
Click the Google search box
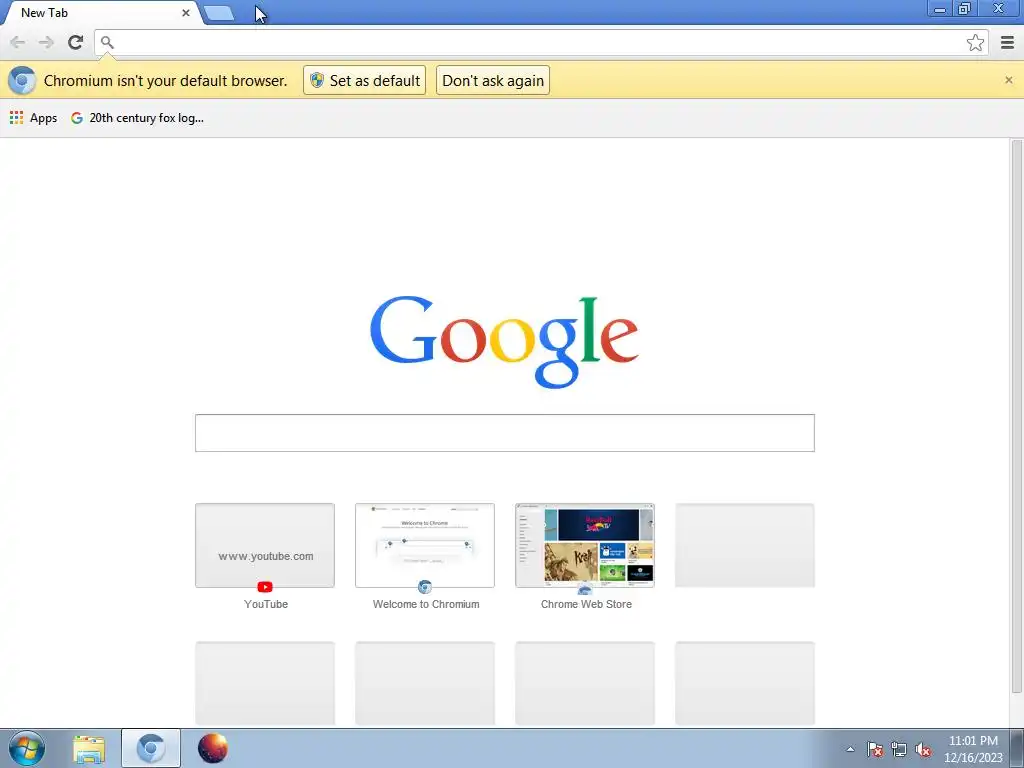[x=505, y=432]
